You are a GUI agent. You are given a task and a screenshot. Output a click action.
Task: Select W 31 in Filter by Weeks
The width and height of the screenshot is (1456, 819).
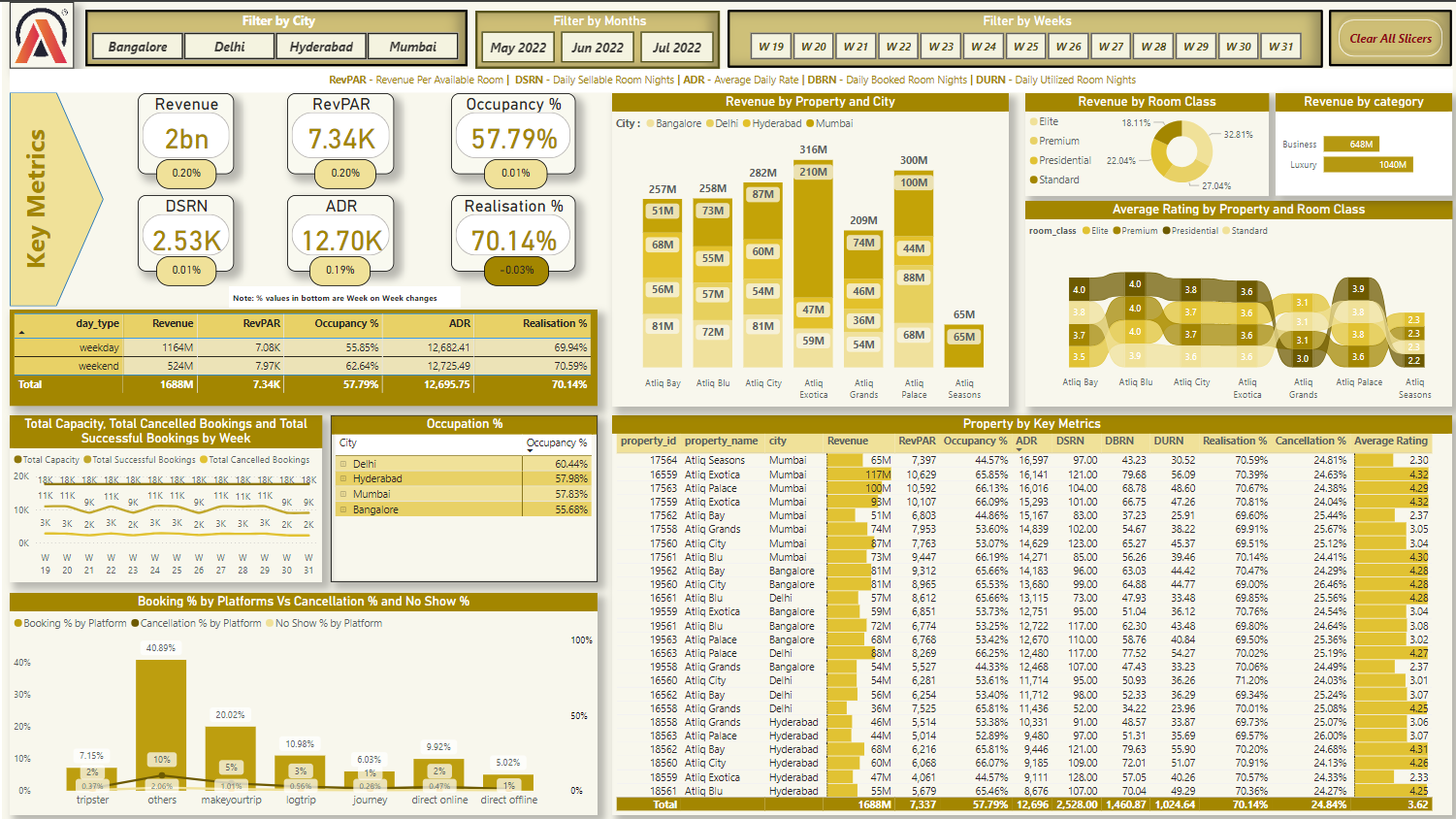[x=1280, y=47]
